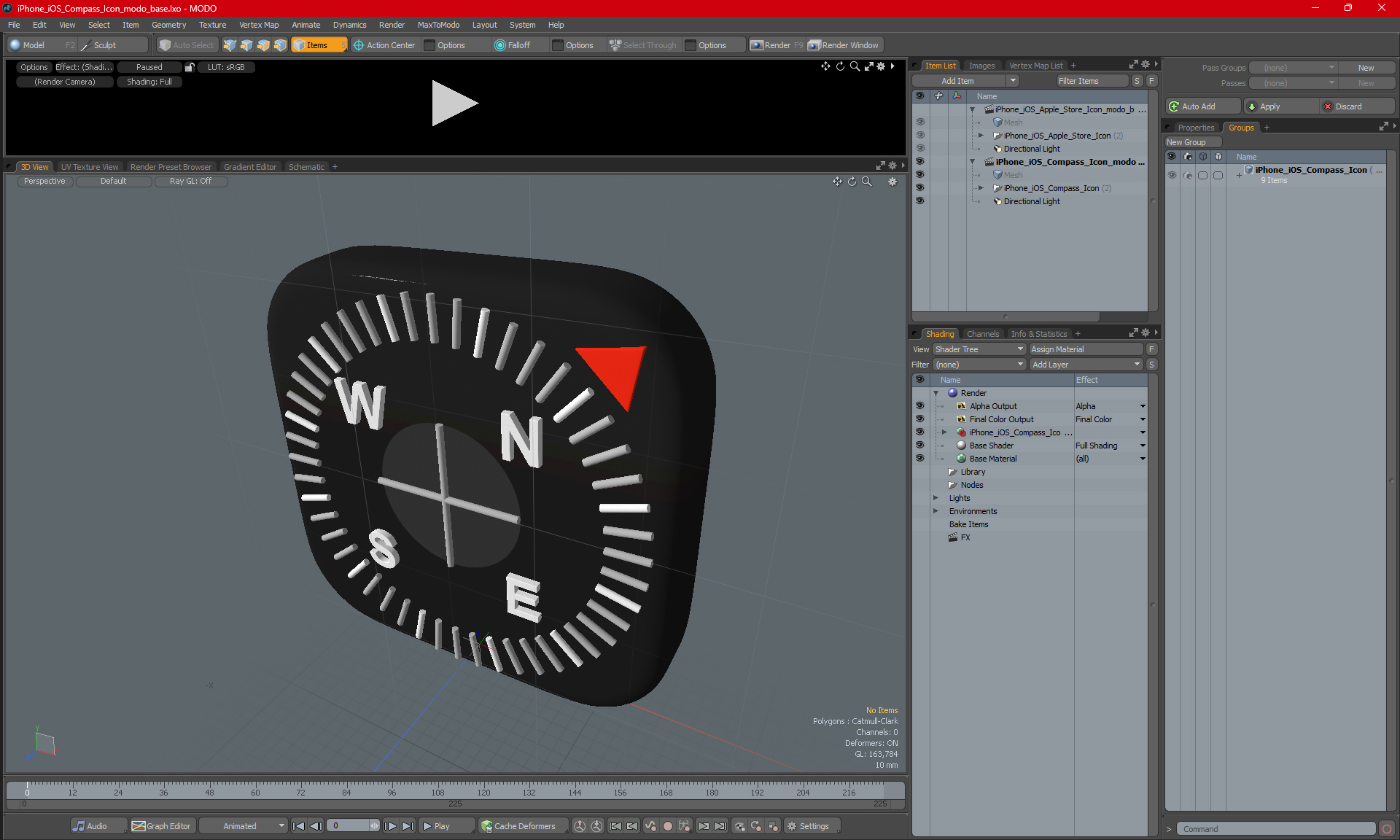The width and height of the screenshot is (1400, 840).
Task: Click the Discard button
Action: coord(1356,106)
